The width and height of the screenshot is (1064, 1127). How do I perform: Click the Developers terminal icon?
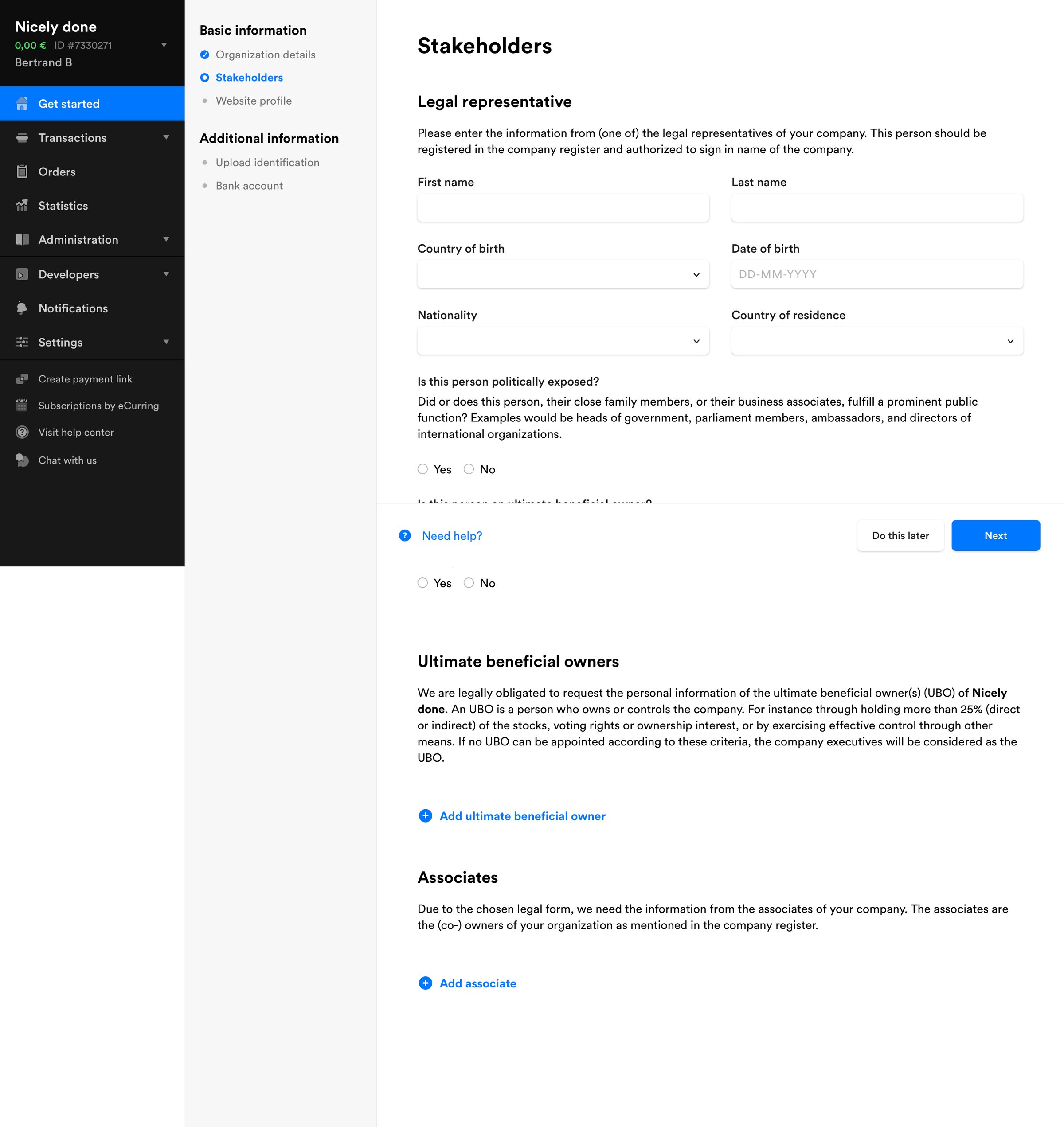22,274
